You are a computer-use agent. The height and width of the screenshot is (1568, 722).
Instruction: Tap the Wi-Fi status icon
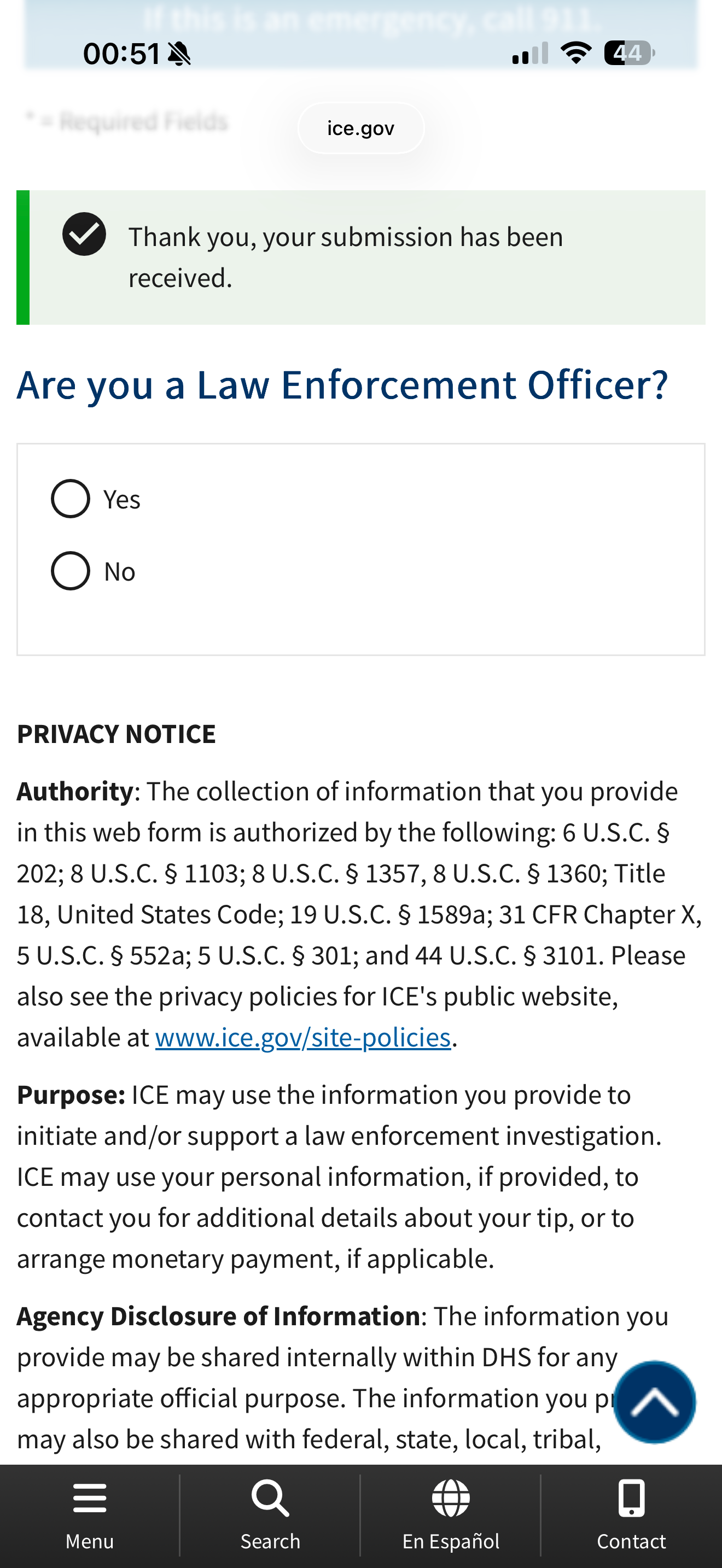[576, 53]
